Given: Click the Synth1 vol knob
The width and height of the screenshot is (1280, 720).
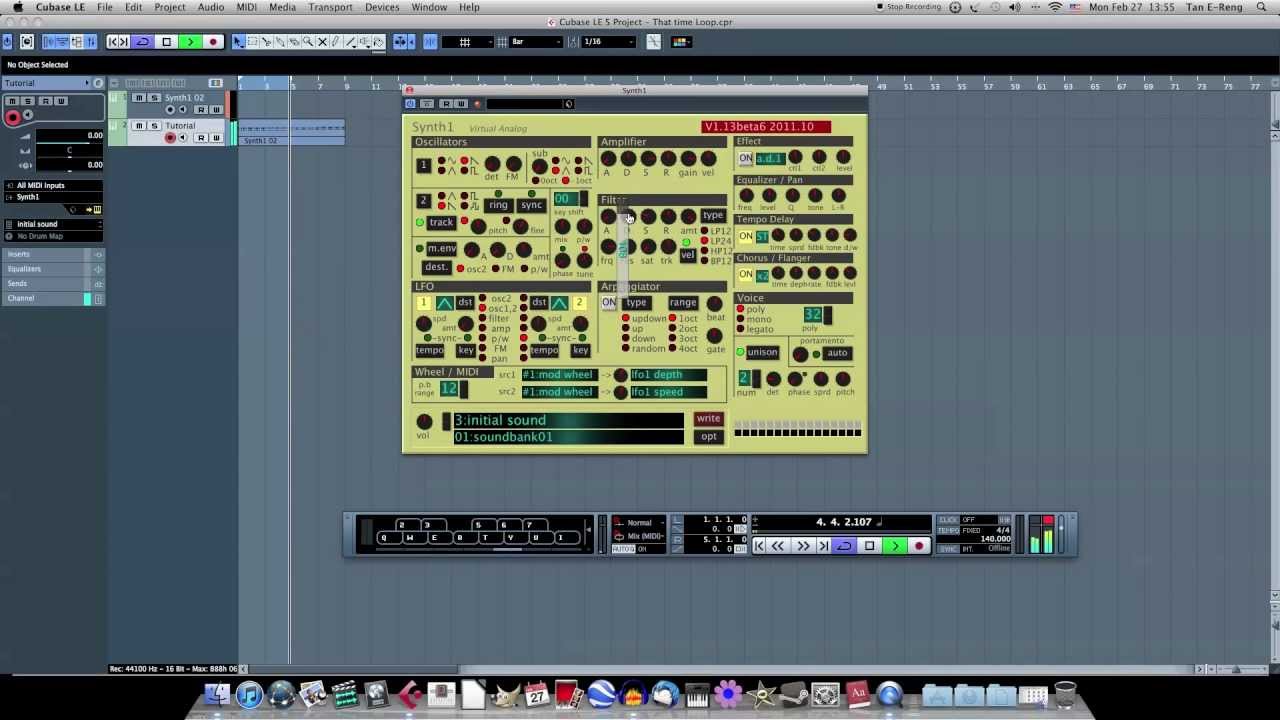Looking at the screenshot, I should coord(424,421).
